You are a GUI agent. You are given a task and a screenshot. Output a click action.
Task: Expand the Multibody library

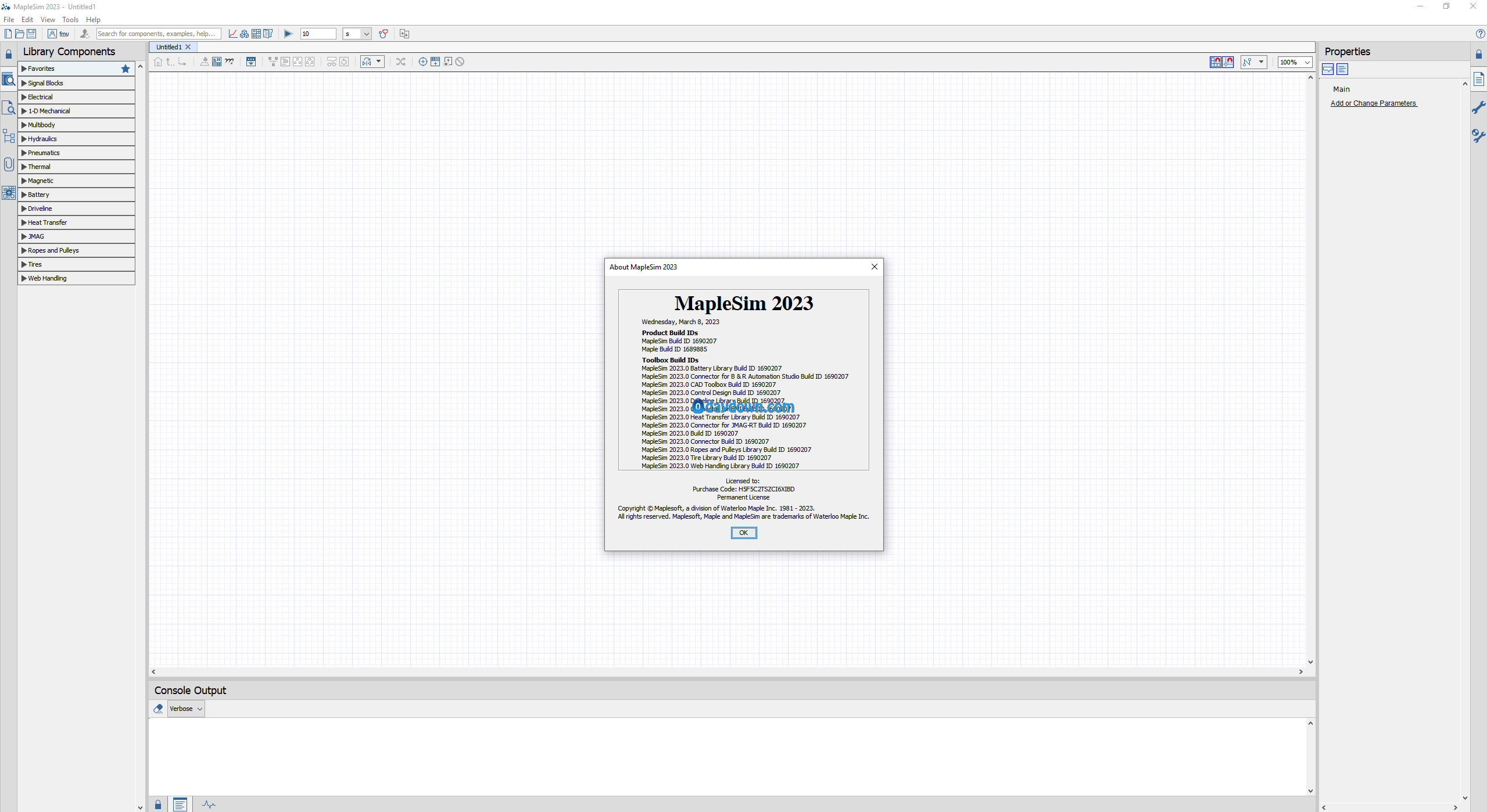pos(76,125)
